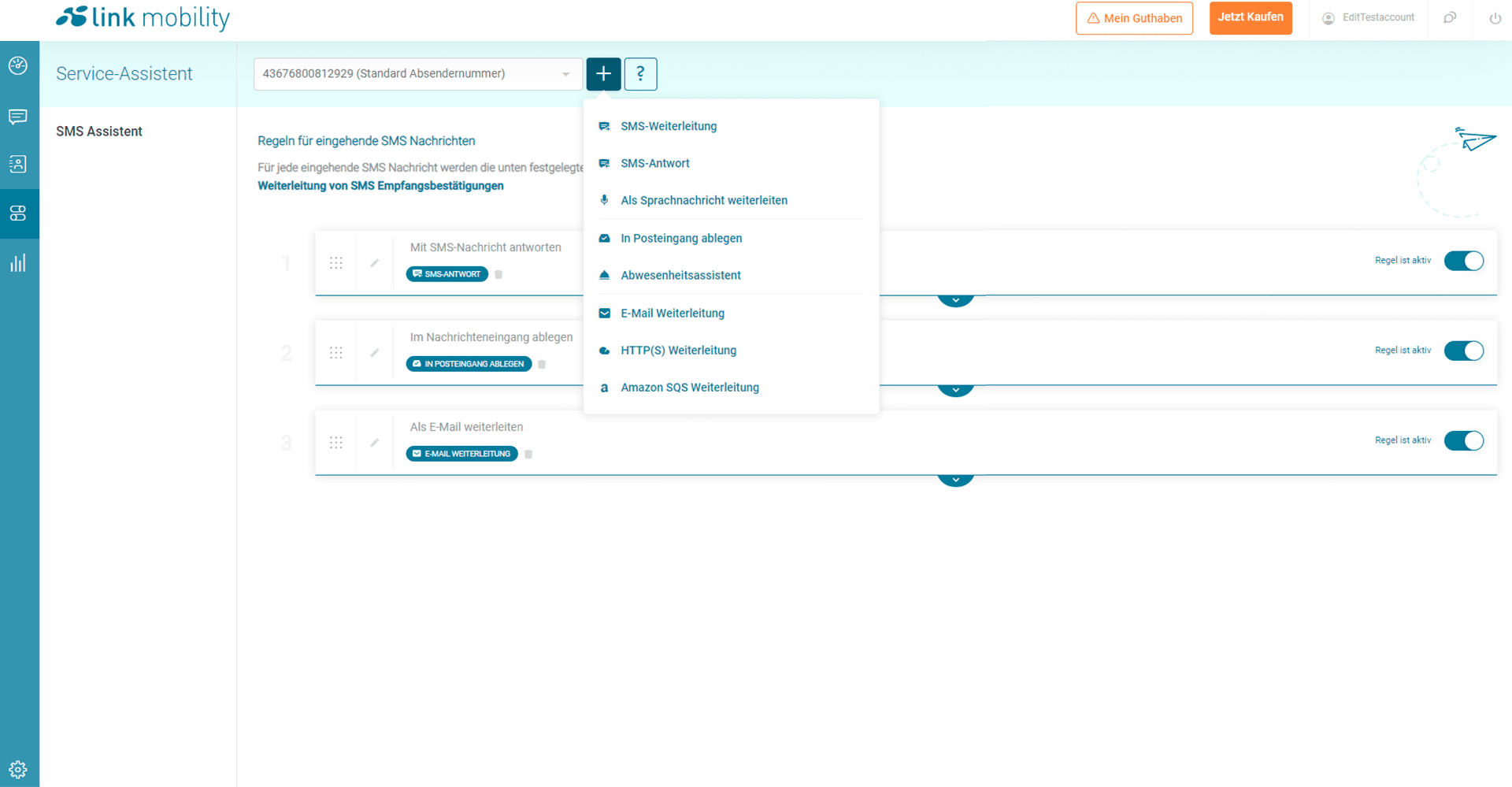
Task: Open the messages icon in the sidebar
Action: [18, 117]
